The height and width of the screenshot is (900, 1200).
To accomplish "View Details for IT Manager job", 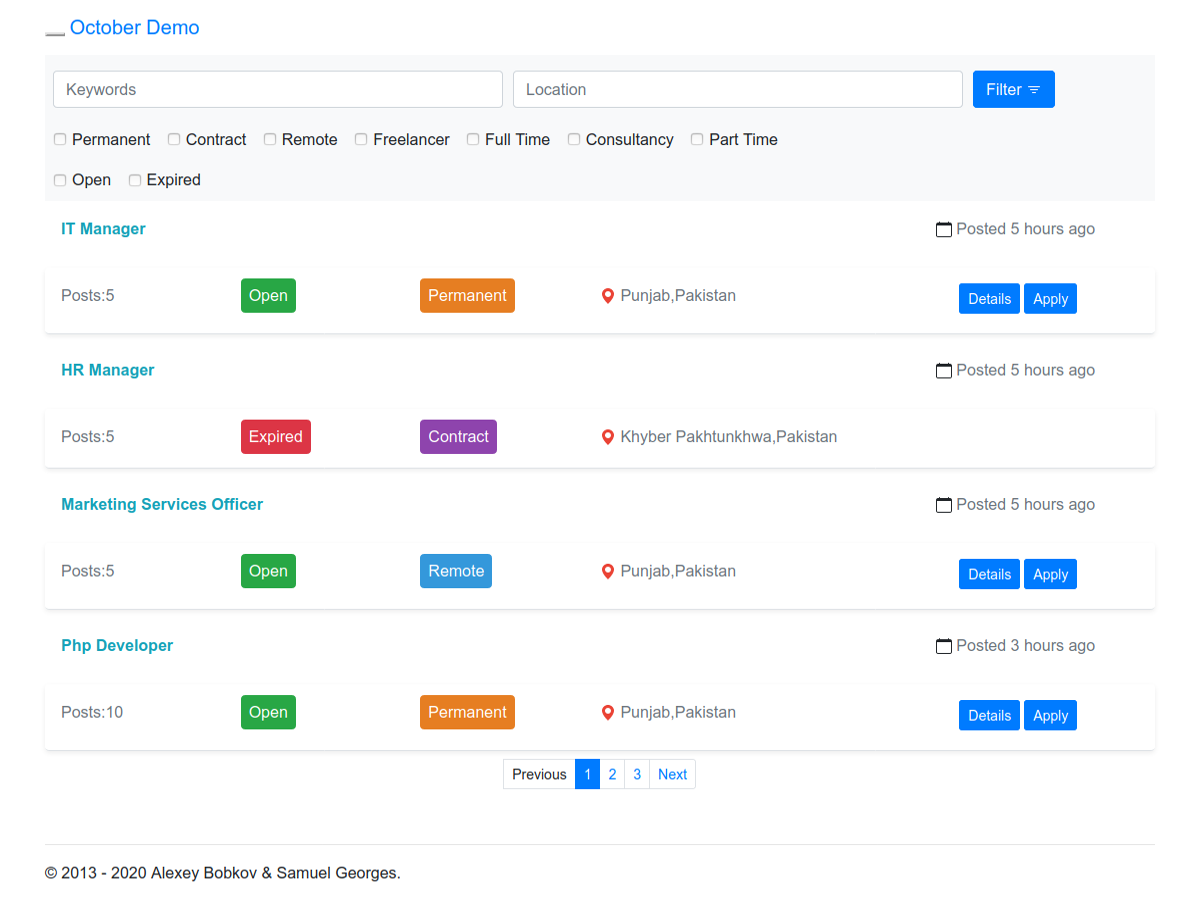I will (x=990, y=299).
